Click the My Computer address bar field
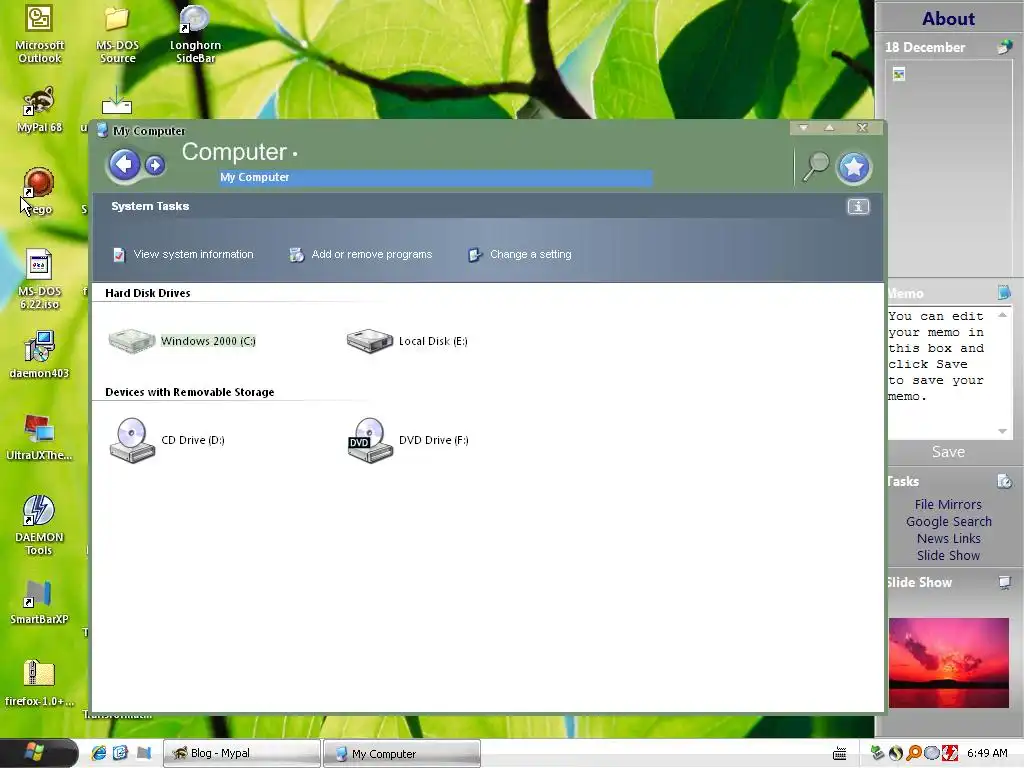The height and width of the screenshot is (768, 1024). pyautogui.click(x=436, y=177)
